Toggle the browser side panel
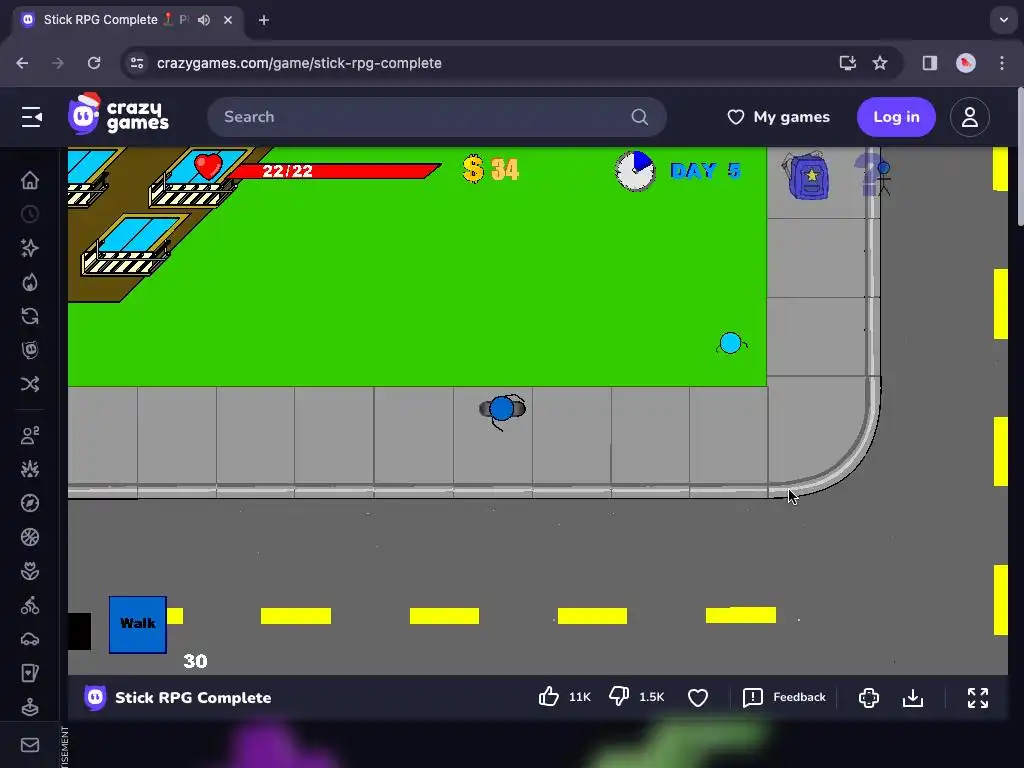1024x768 pixels. click(x=930, y=63)
